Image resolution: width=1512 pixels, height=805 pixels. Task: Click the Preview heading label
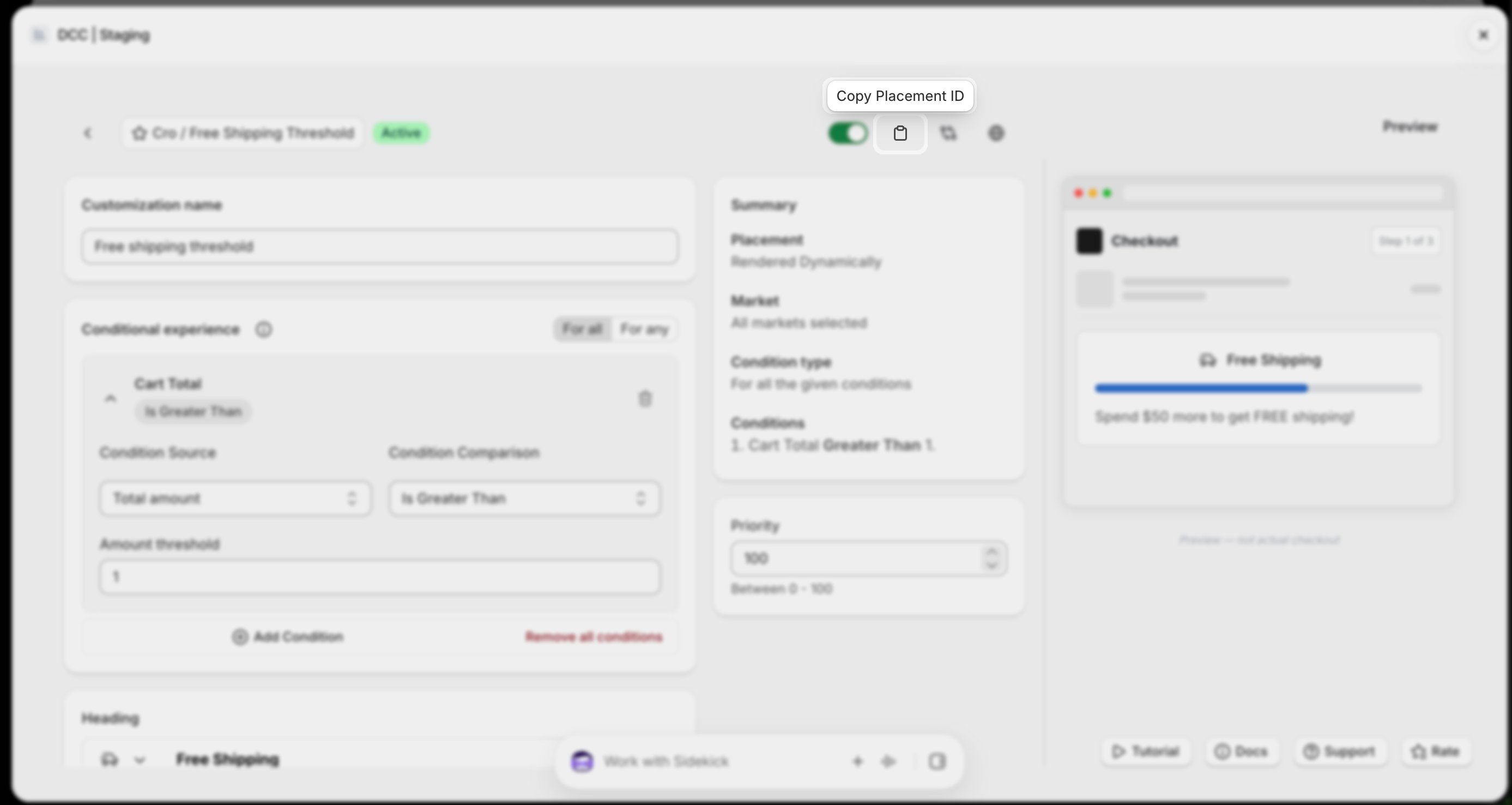click(x=1410, y=127)
